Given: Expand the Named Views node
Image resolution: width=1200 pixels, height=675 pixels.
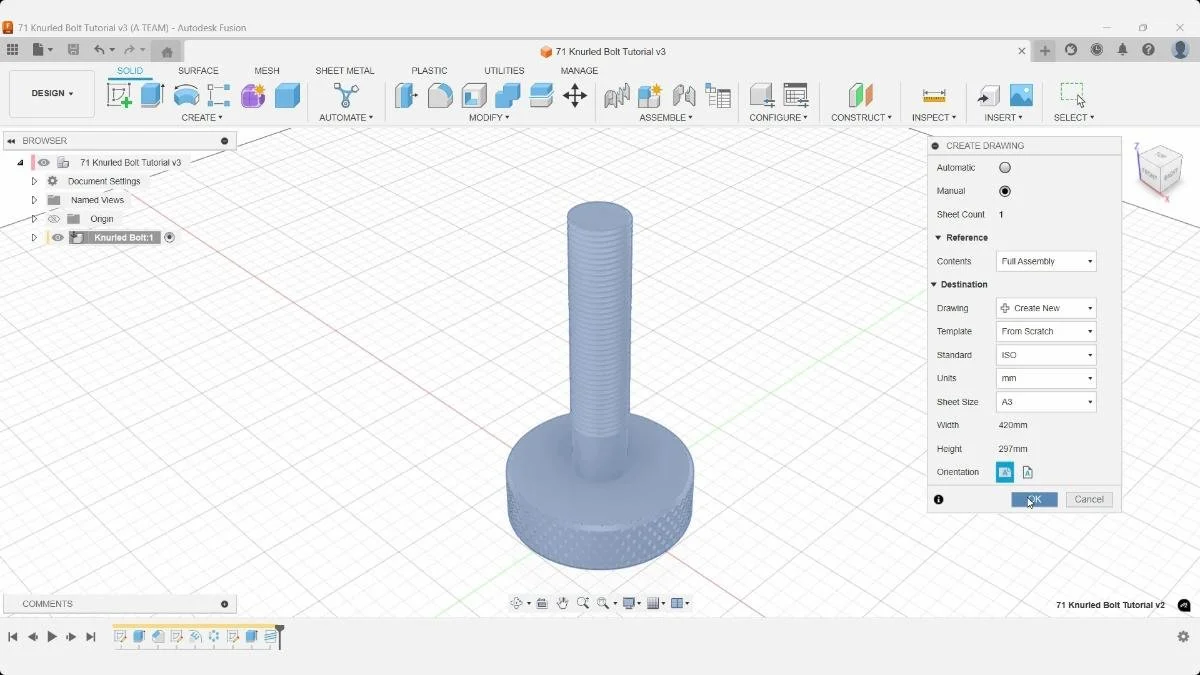Looking at the screenshot, I should click(x=34, y=200).
